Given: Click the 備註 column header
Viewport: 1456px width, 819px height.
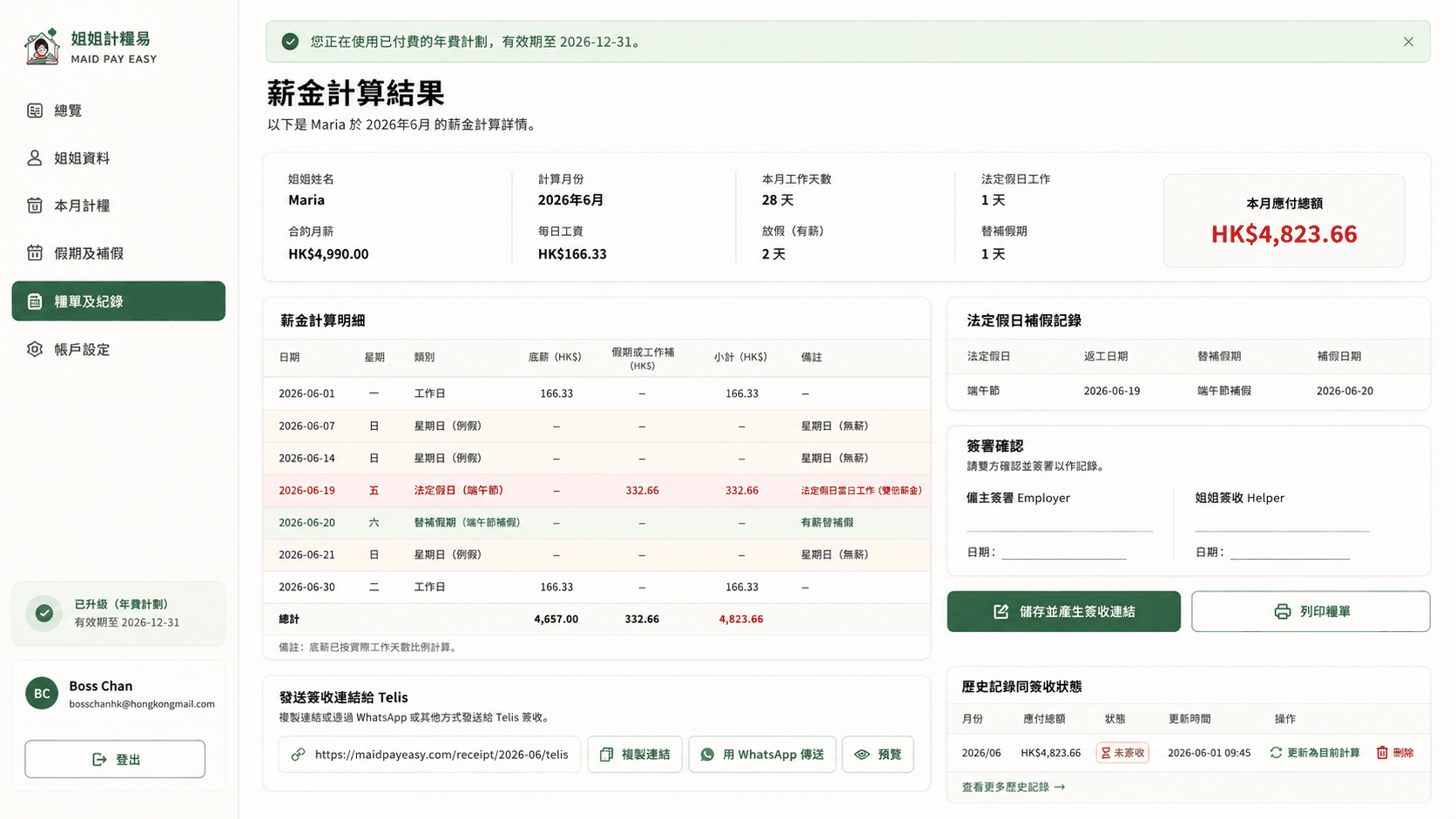Looking at the screenshot, I should [812, 358].
